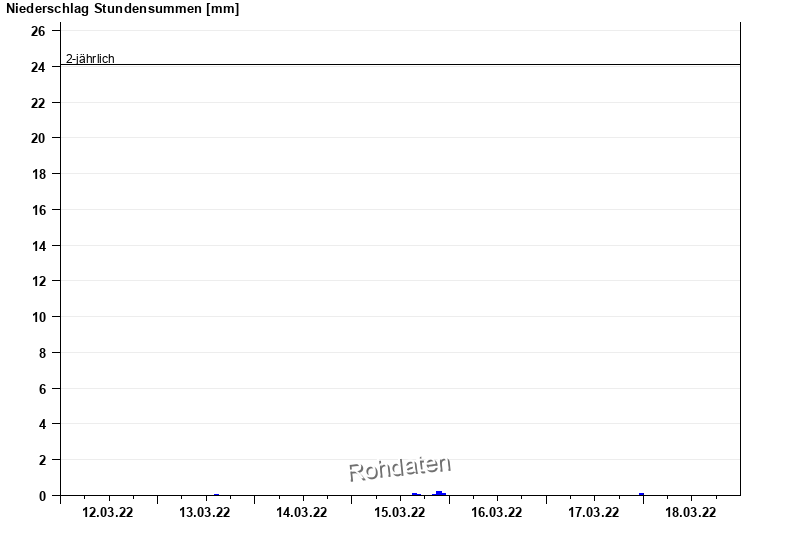800x550 pixels.
Task: Click the y-axis value 20
Action: click(38, 138)
